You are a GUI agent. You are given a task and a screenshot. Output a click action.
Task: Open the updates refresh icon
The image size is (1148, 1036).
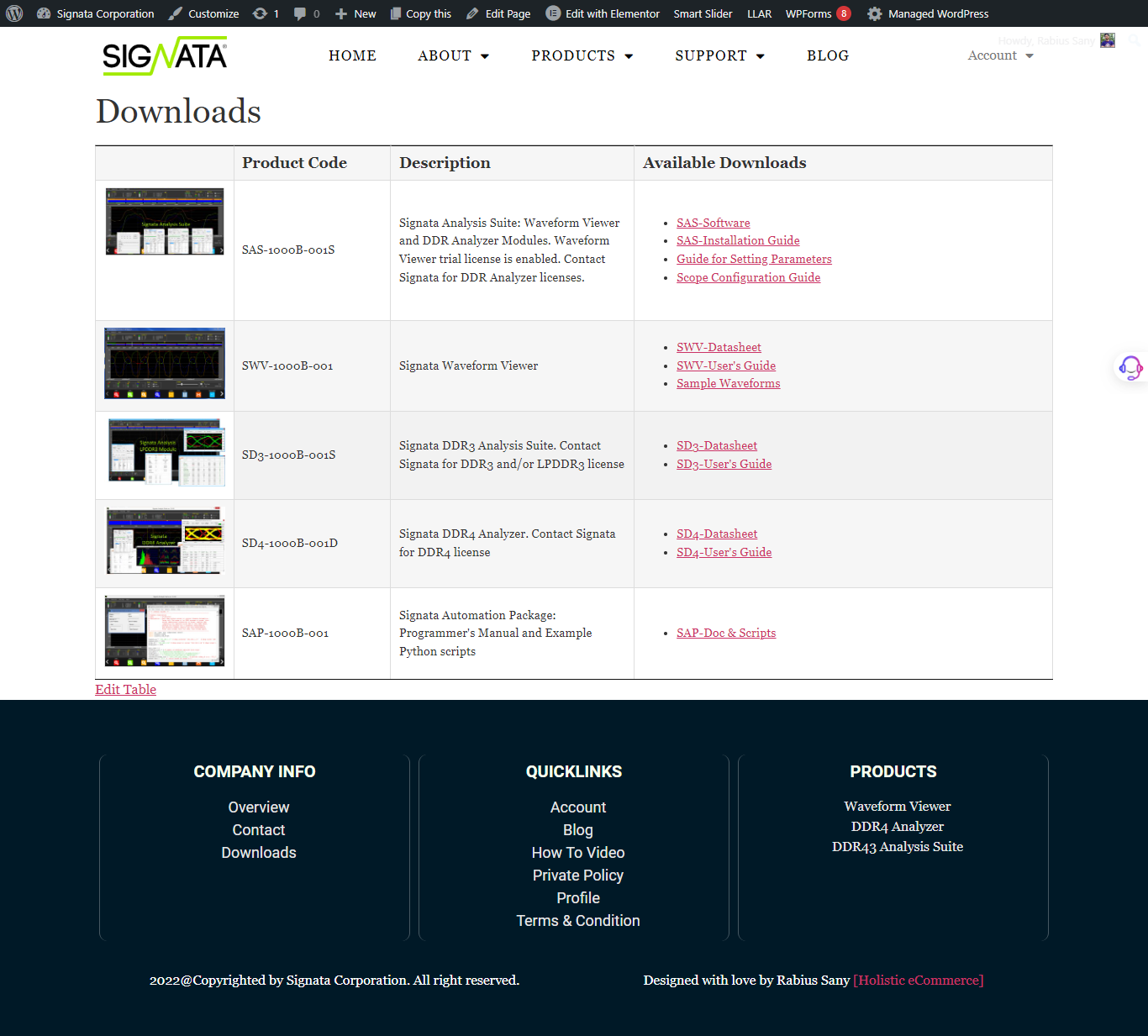pyautogui.click(x=261, y=13)
